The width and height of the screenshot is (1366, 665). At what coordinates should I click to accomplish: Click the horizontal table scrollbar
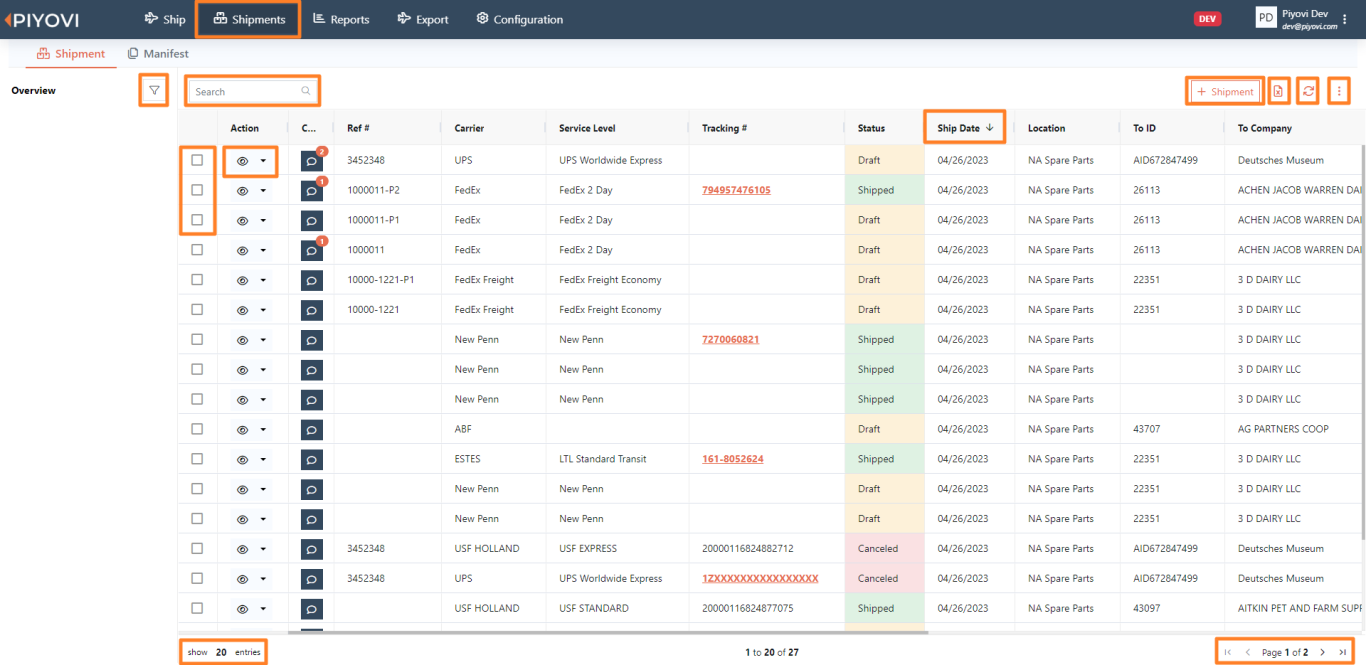pos(608,632)
